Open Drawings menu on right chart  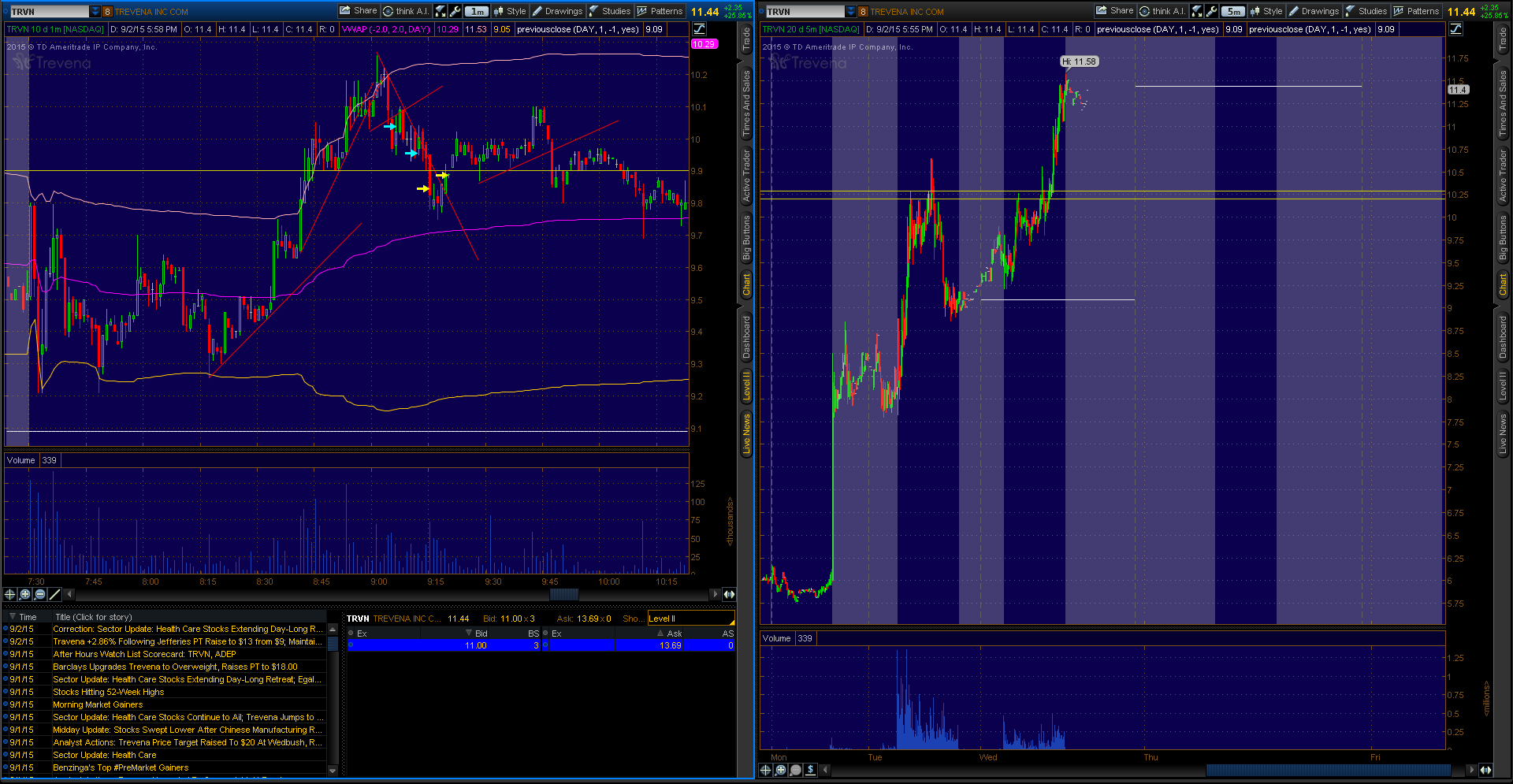pyautogui.click(x=1314, y=11)
